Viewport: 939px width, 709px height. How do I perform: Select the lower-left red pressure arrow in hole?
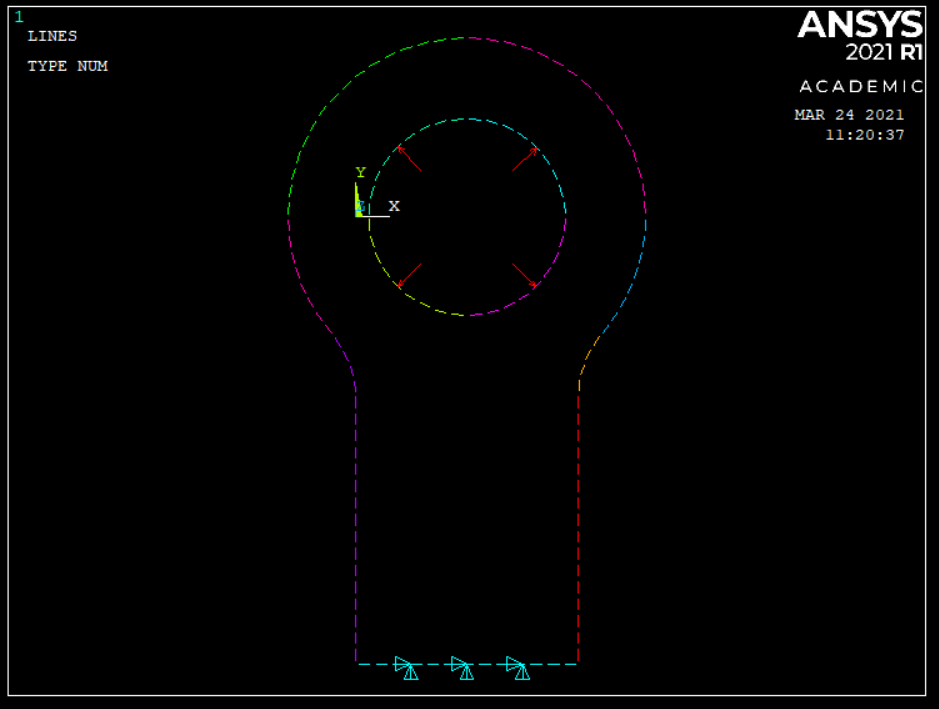click(x=409, y=275)
